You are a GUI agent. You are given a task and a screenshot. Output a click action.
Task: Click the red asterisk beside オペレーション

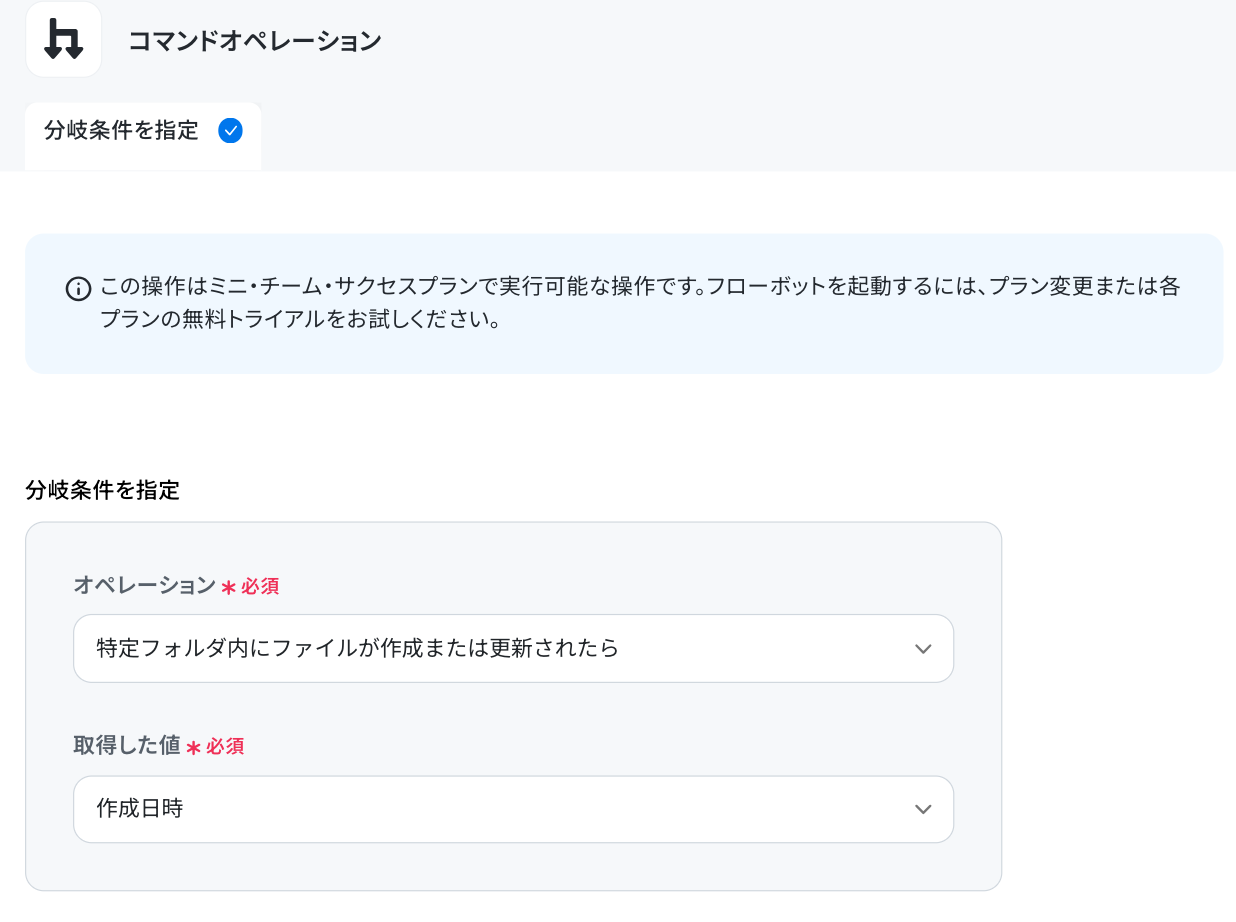coord(228,587)
